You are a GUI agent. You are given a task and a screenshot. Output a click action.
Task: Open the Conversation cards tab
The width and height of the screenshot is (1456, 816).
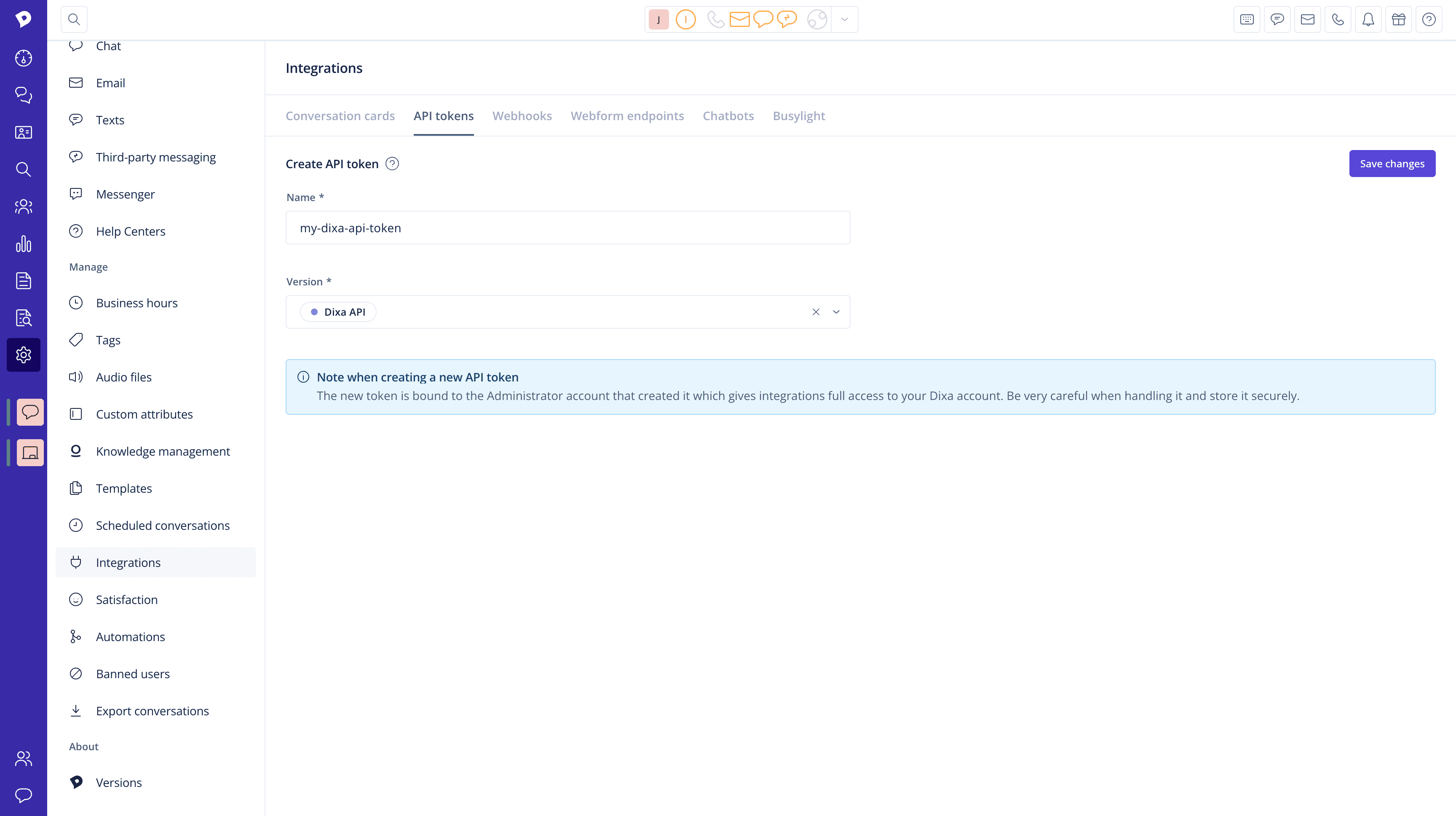pos(340,116)
